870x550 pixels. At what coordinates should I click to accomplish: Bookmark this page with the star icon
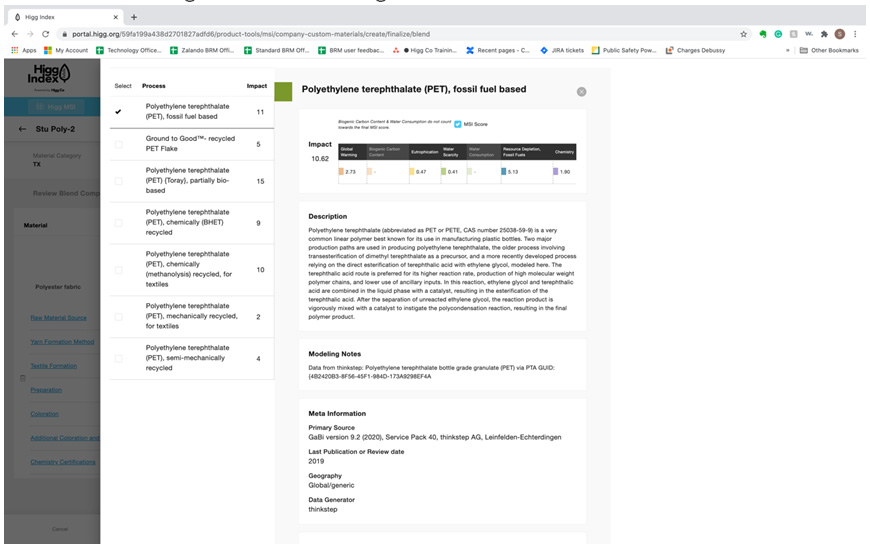(x=743, y=34)
